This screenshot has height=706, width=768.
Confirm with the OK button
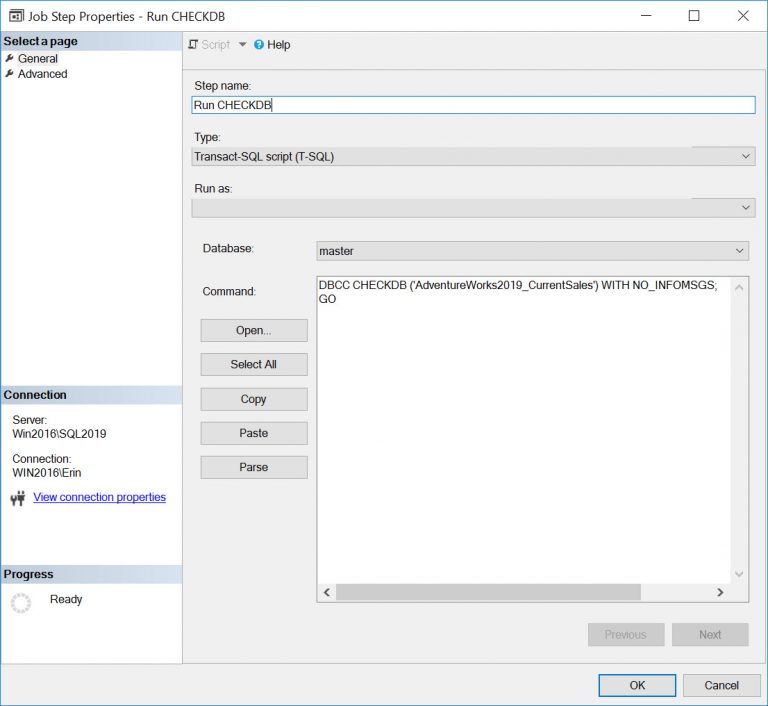pyautogui.click(x=637, y=685)
